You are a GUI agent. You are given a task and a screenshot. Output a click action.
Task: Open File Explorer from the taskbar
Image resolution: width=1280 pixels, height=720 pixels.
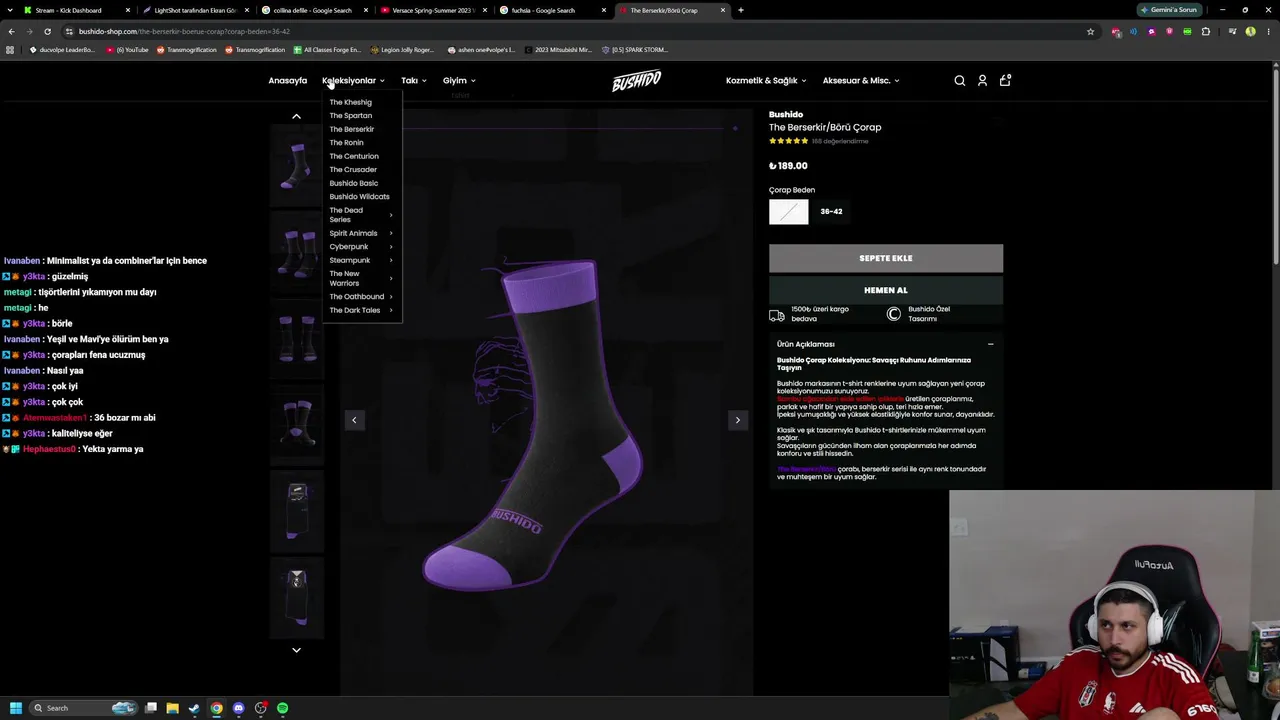(x=172, y=708)
